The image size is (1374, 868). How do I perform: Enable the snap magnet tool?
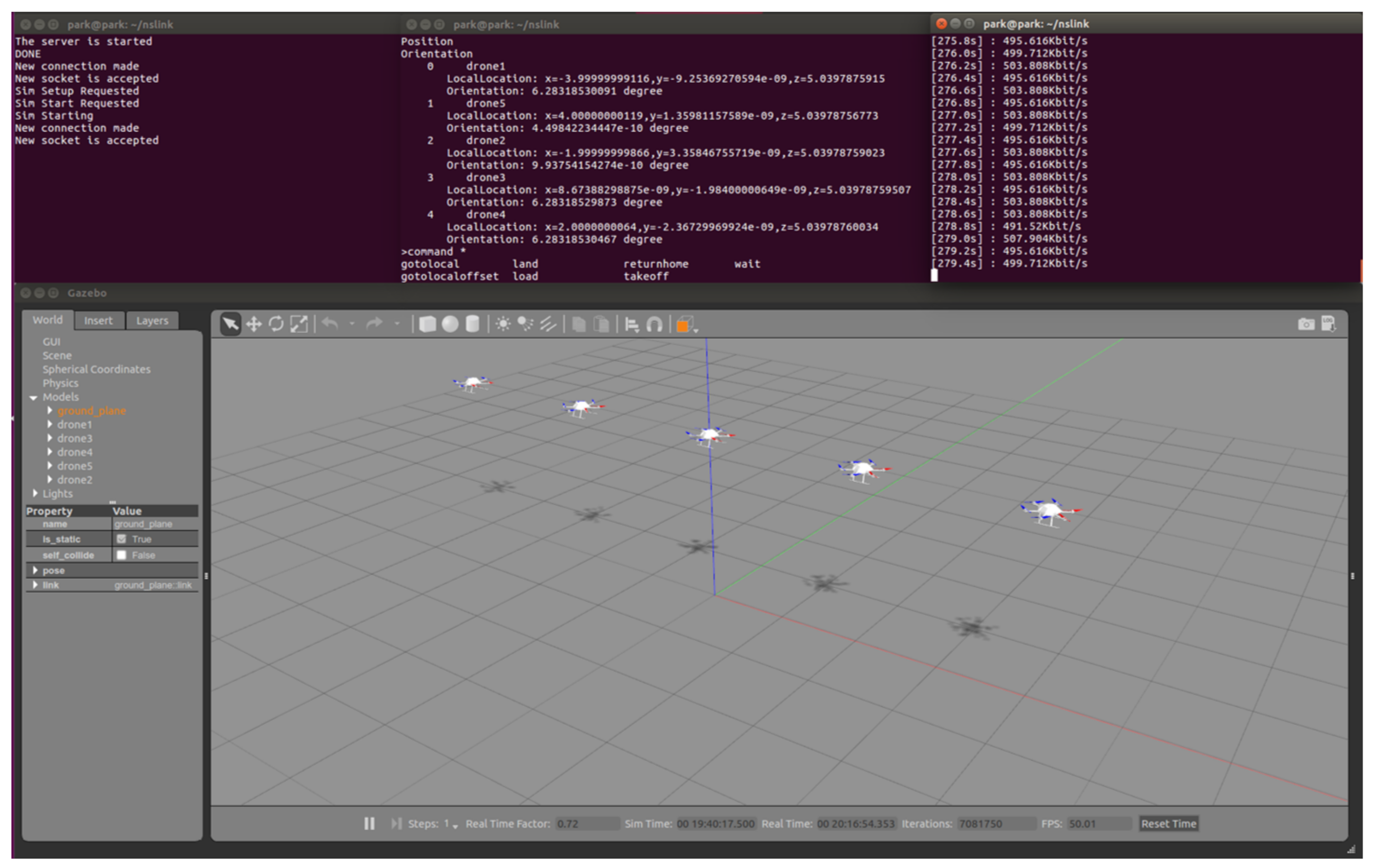(654, 325)
